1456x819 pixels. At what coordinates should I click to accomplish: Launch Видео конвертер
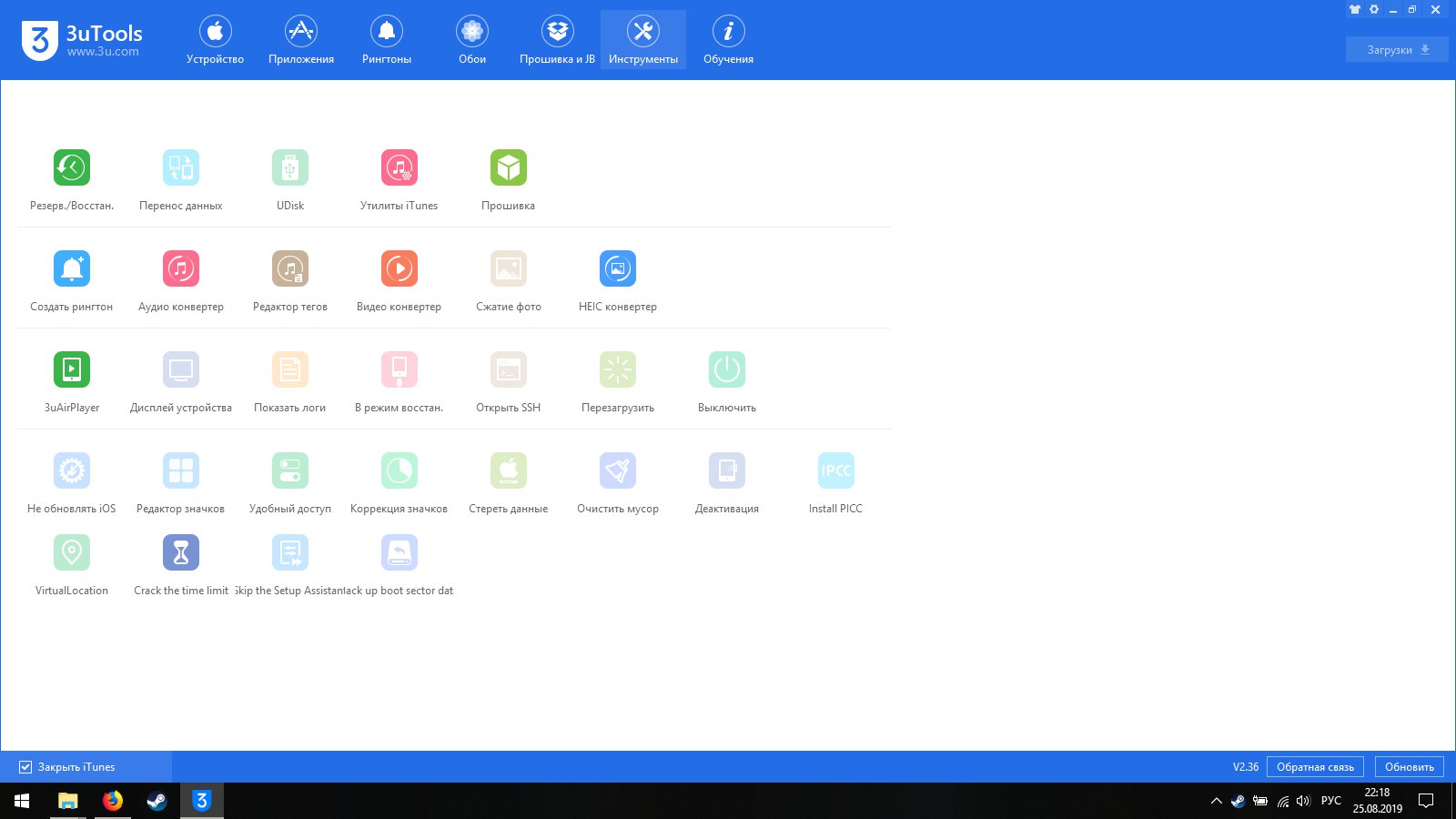(x=399, y=268)
